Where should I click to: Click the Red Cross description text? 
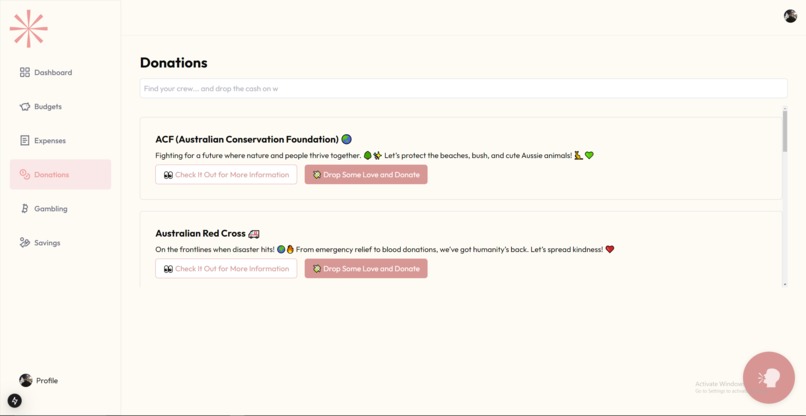384,249
